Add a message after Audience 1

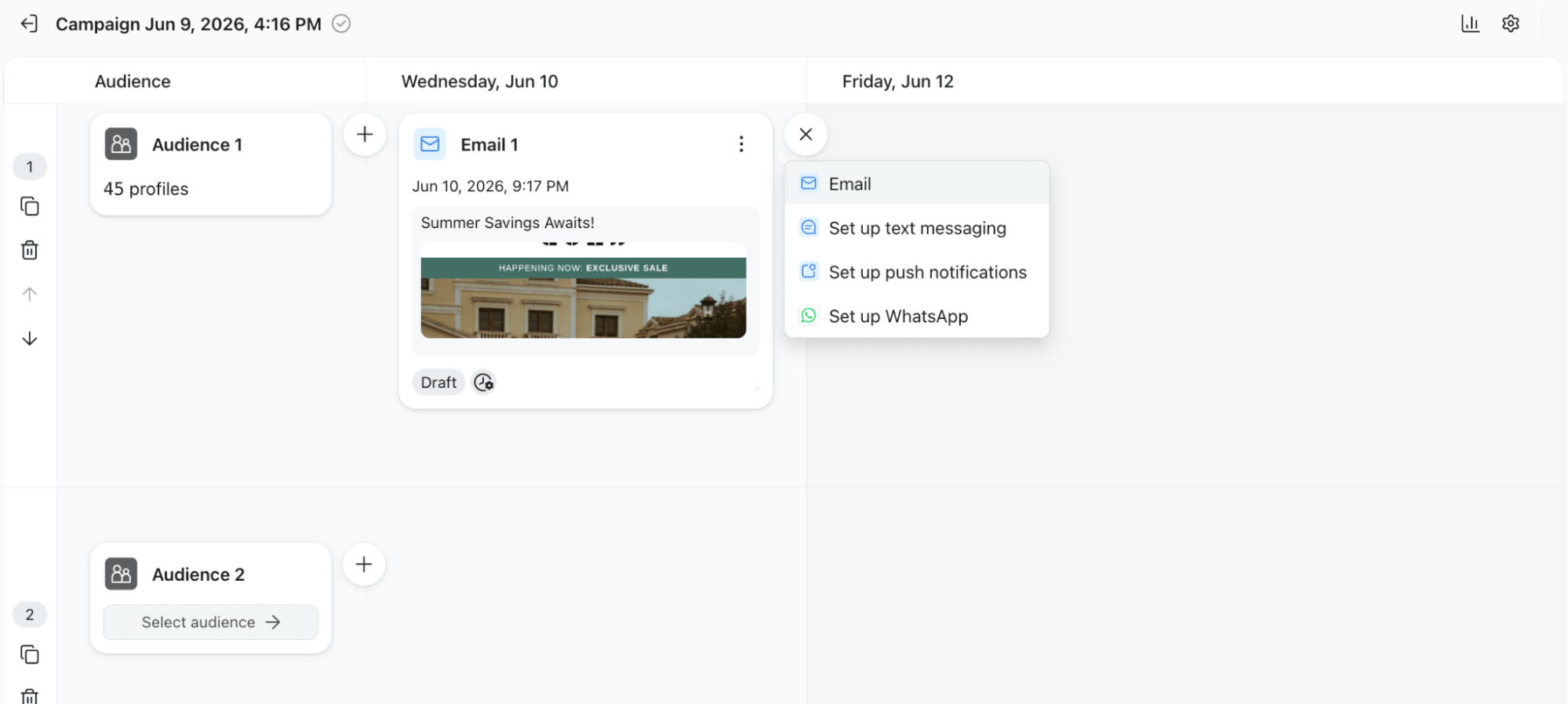coord(365,134)
